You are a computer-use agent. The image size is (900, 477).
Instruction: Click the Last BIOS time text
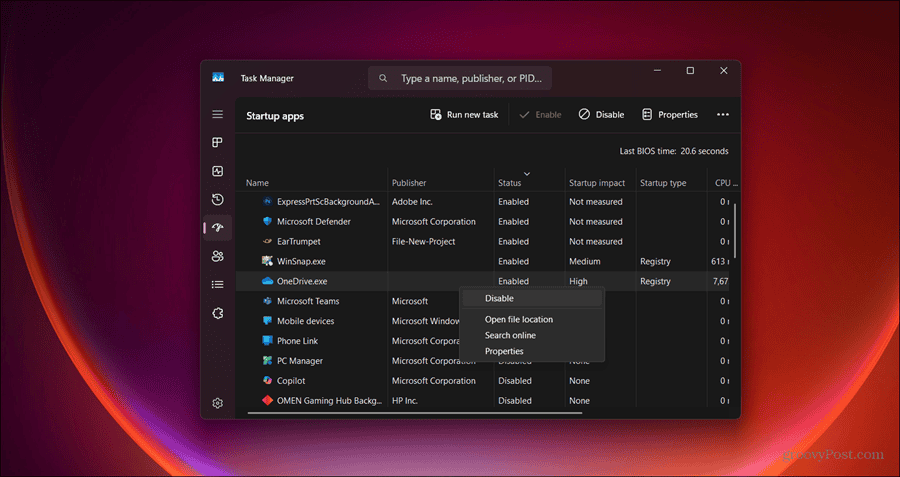point(674,152)
